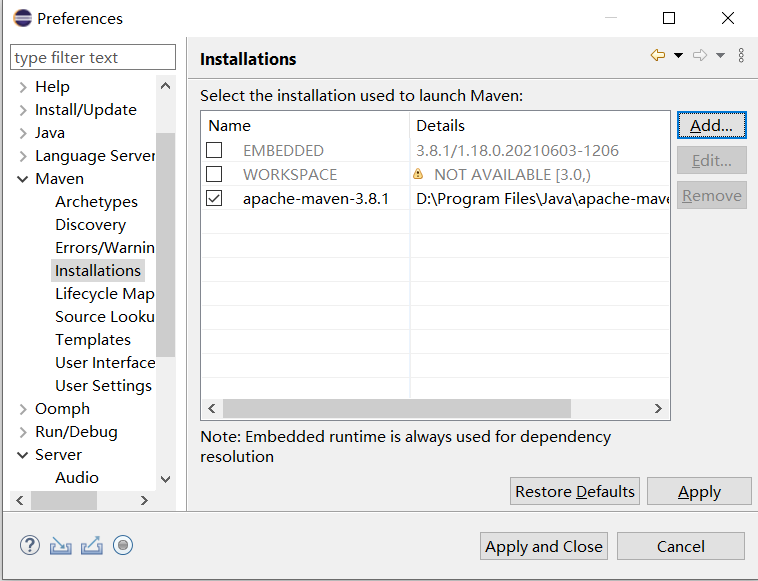Click the warning icon beside NOT AVAILABLE
This screenshot has width=758, height=581.
click(x=418, y=174)
